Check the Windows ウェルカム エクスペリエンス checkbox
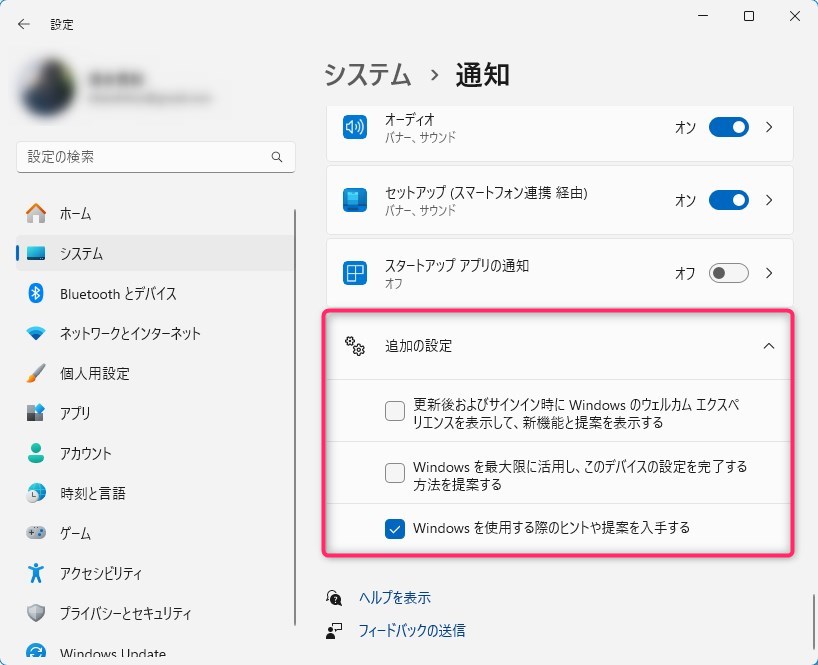Viewport: 818px width, 665px height. [x=395, y=411]
